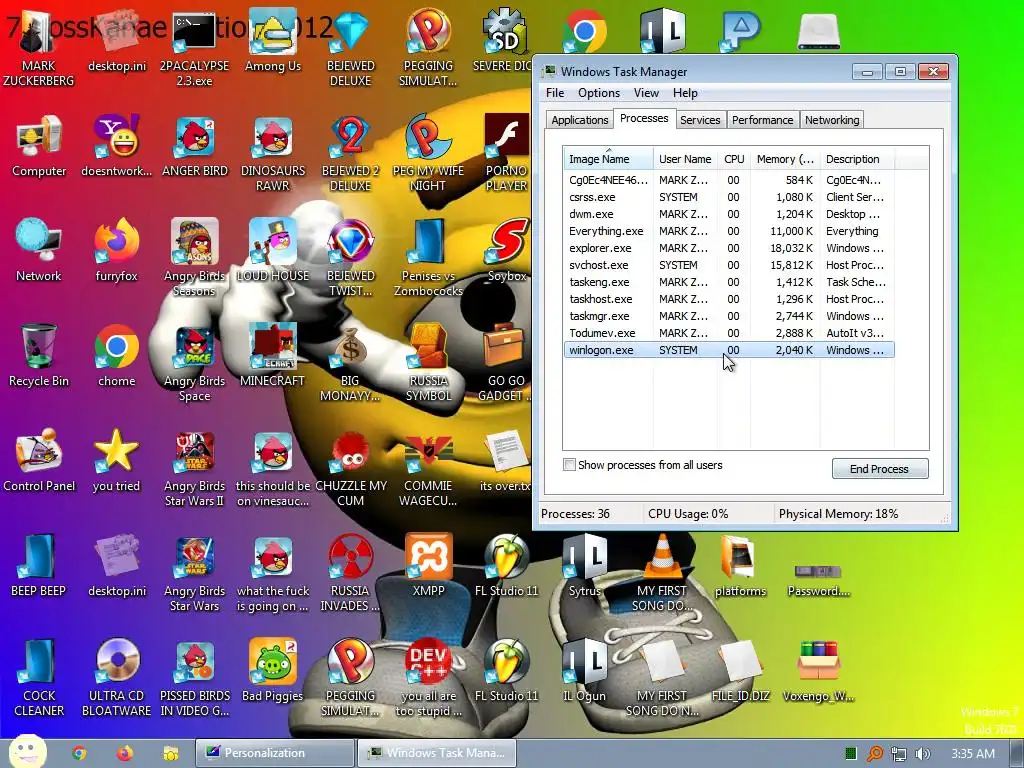Click the End Process button
The height and width of the screenshot is (768, 1024).
[x=879, y=469]
